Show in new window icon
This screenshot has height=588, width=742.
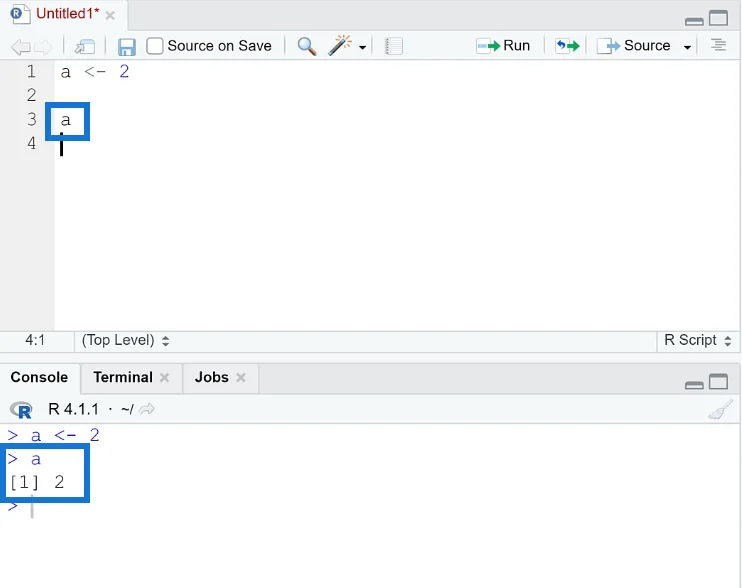(85, 46)
